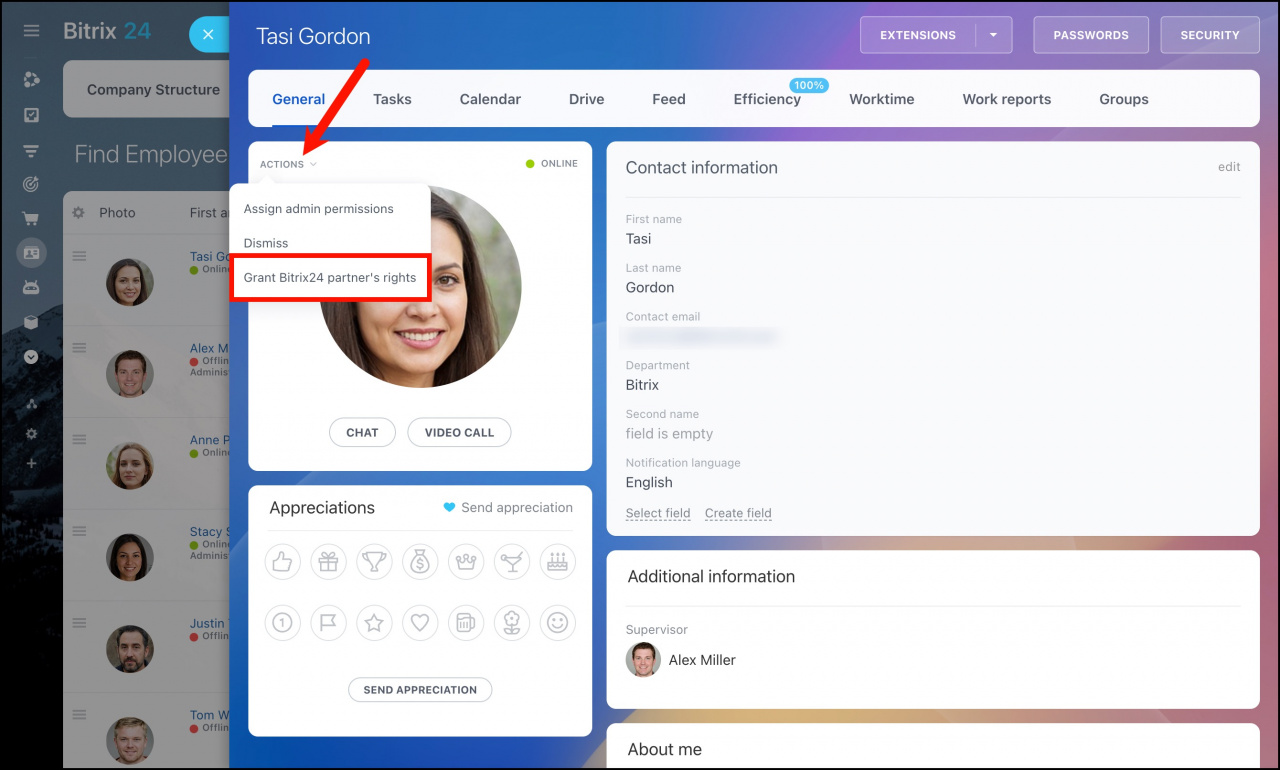Screen dimensions: 1280x770
Task: Open supervisor Alex Miller's profile link
Action: tap(702, 660)
